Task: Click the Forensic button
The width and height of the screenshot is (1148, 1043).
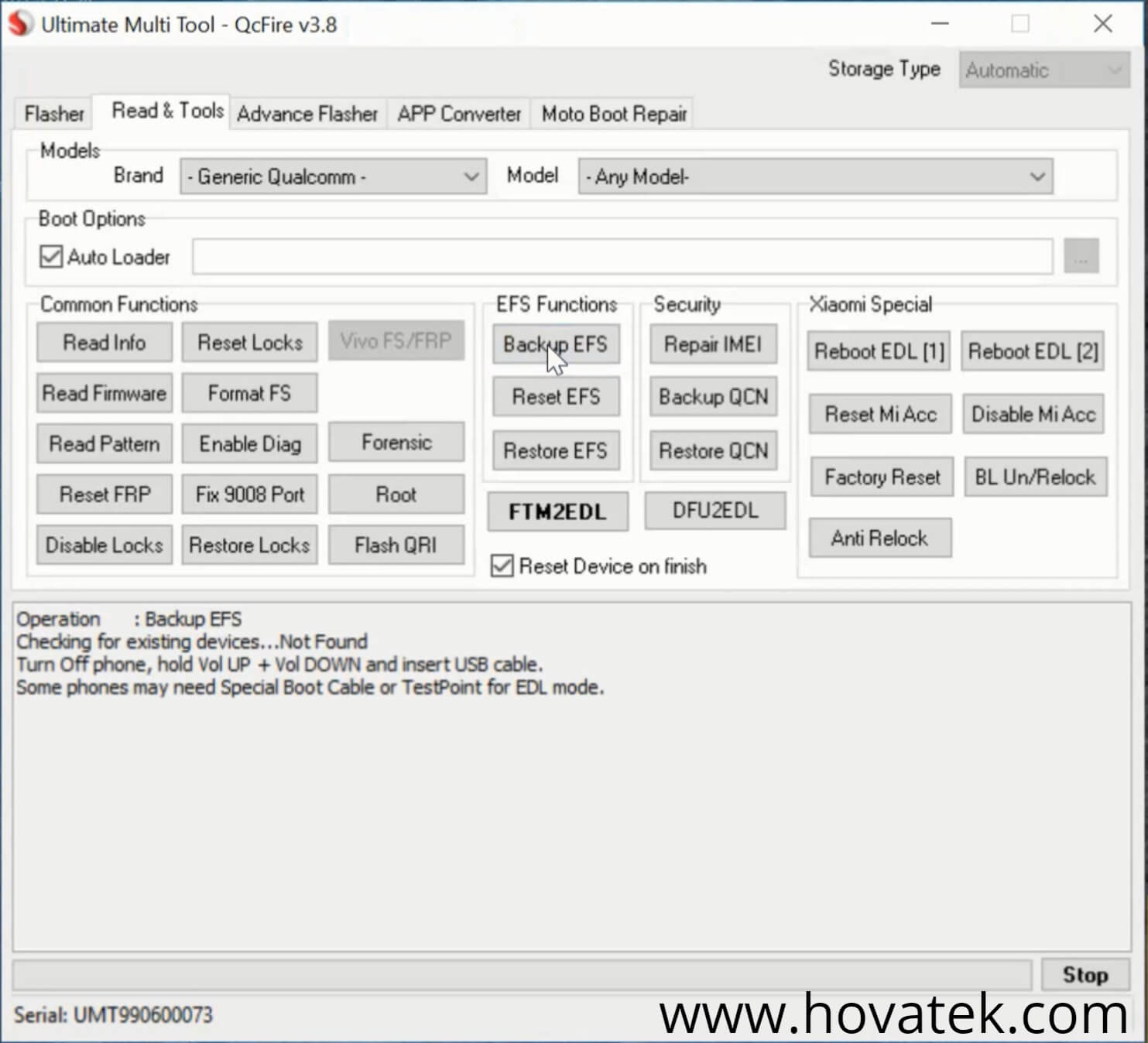Action: [396, 442]
